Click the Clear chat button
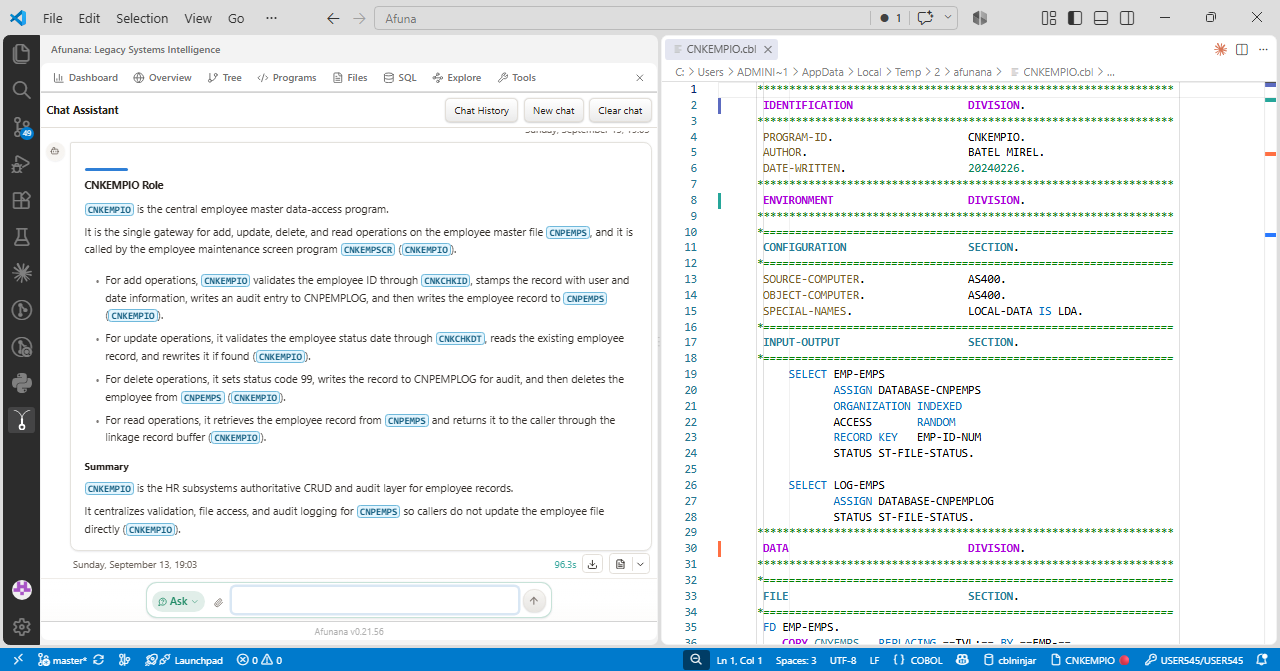1280x671 pixels. pos(621,111)
